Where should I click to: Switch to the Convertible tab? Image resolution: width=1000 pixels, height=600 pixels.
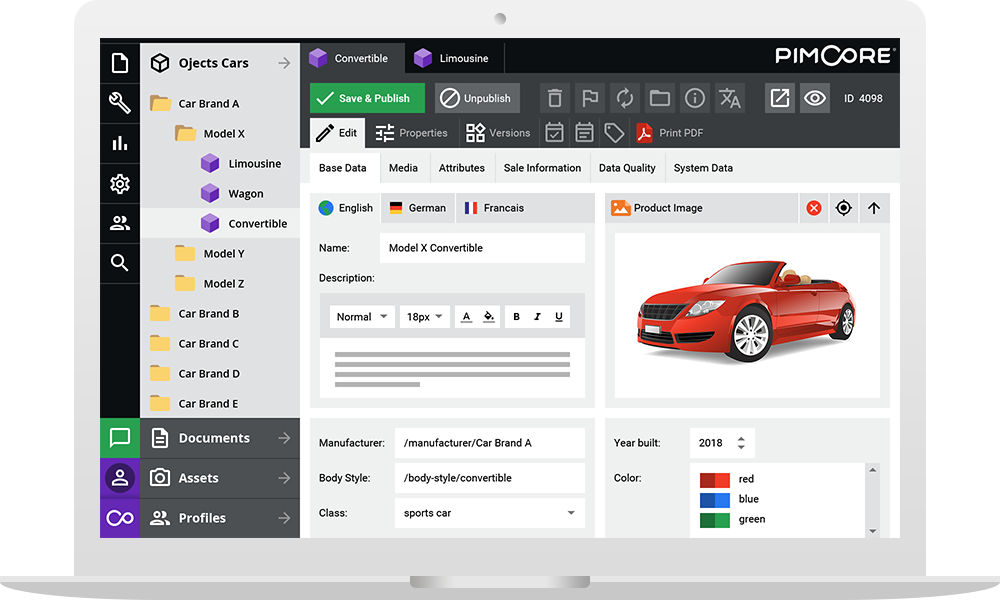(x=352, y=58)
